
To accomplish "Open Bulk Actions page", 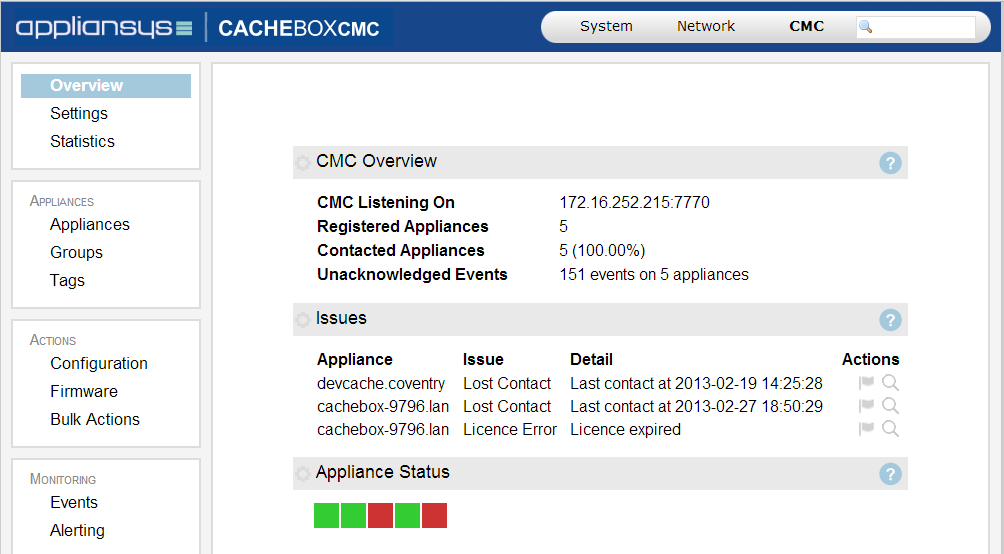I will tap(95, 420).
